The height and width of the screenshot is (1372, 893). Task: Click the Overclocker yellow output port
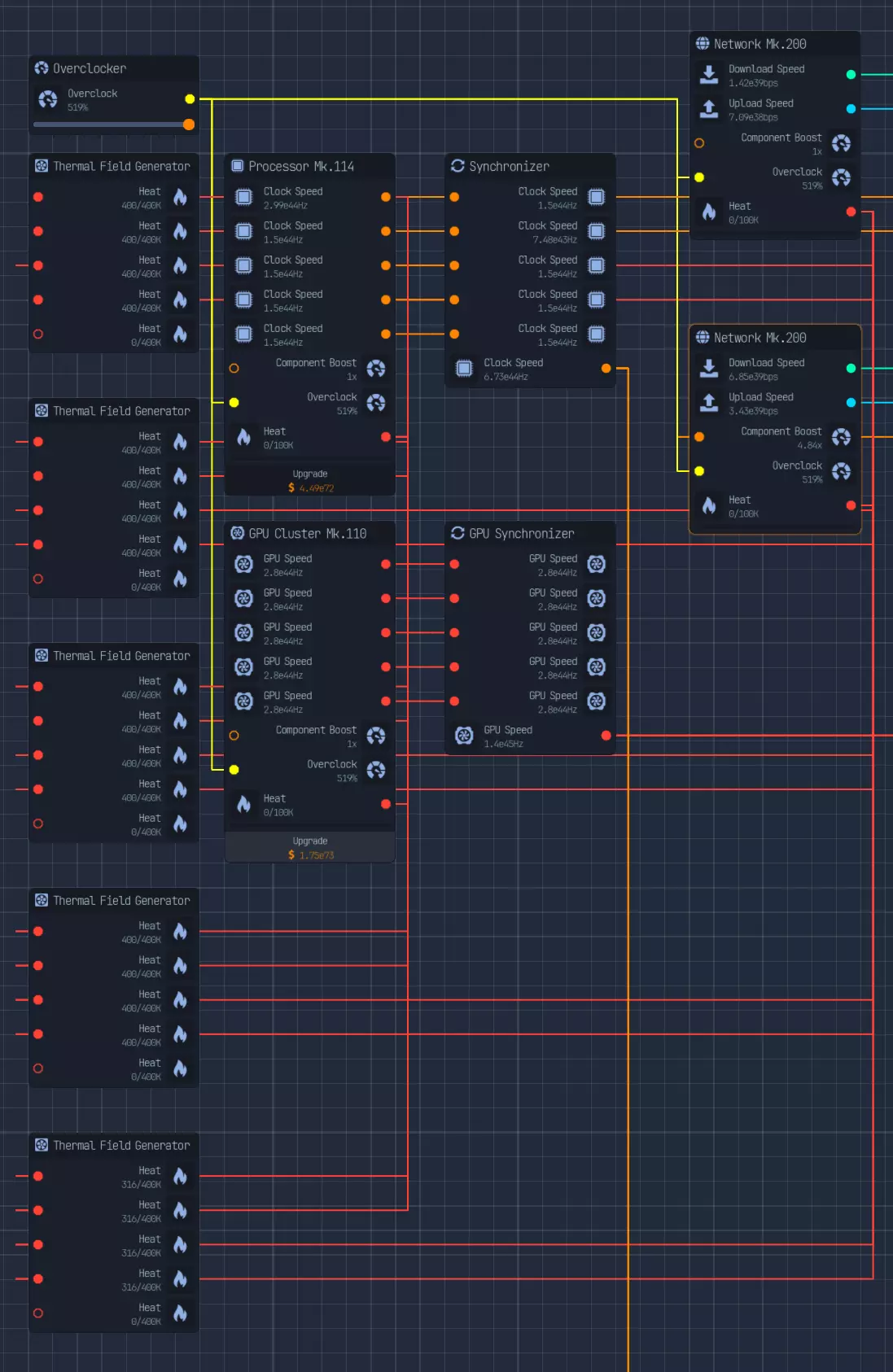[x=190, y=99]
